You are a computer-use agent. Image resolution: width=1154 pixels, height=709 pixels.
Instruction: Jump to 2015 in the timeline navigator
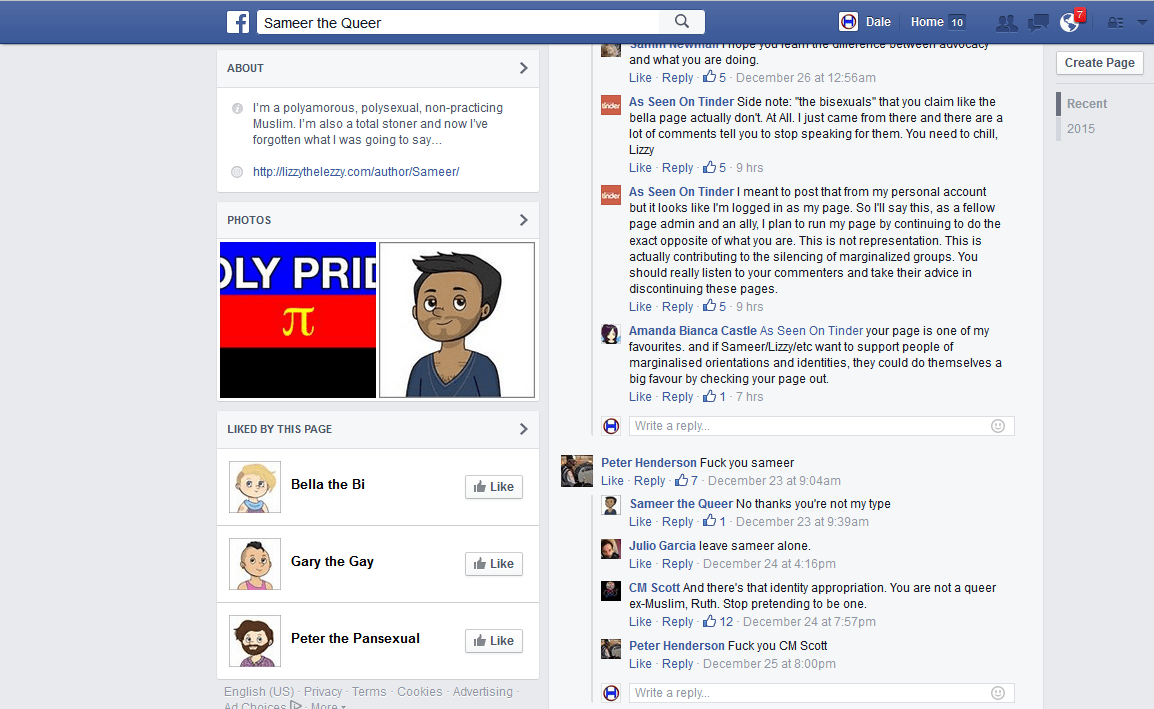pyautogui.click(x=1080, y=129)
